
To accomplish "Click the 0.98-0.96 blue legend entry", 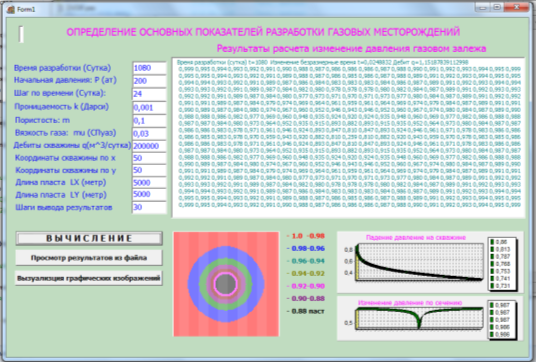I will point(306,249).
